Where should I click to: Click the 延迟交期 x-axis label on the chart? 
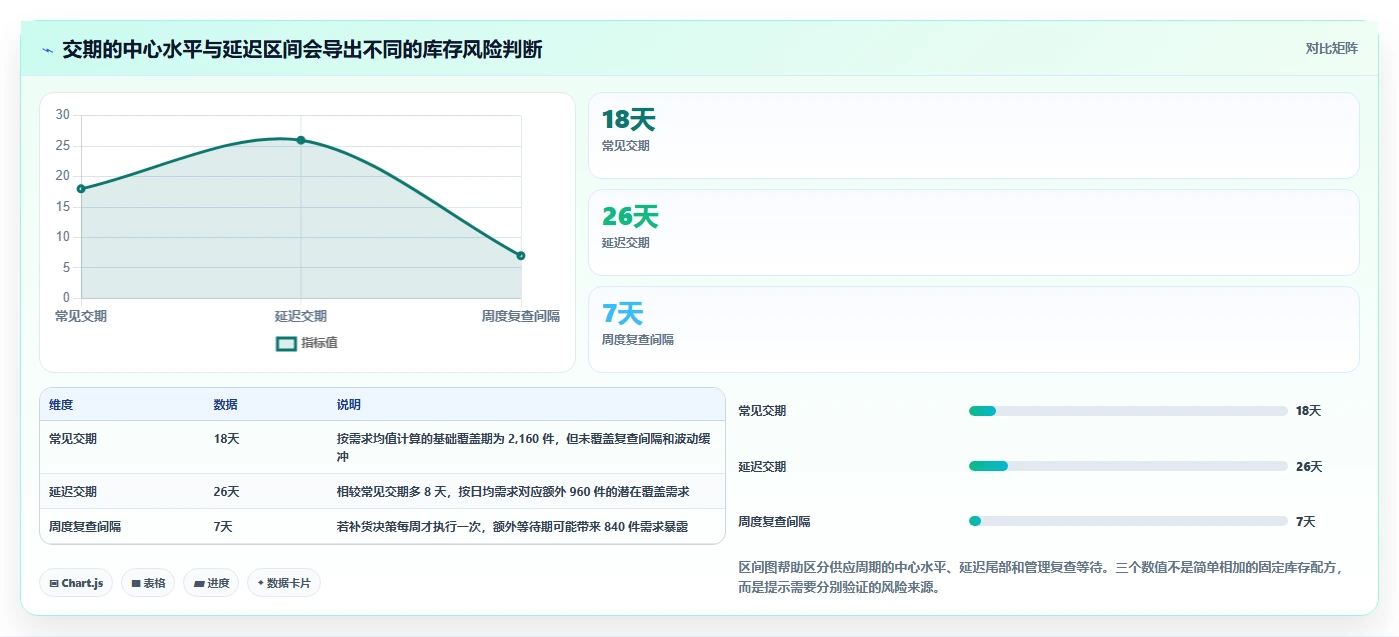click(301, 316)
